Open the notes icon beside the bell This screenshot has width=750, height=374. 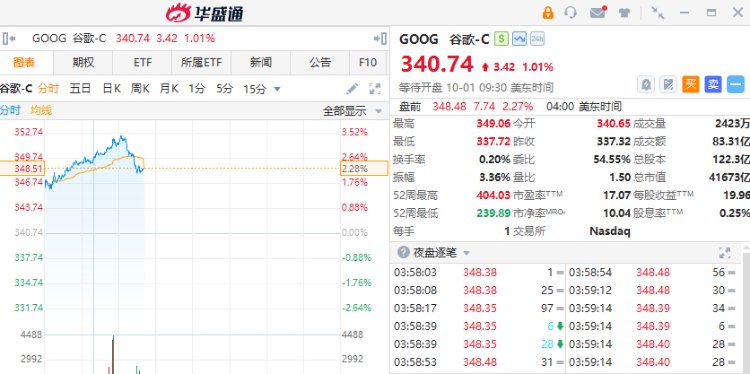668,85
